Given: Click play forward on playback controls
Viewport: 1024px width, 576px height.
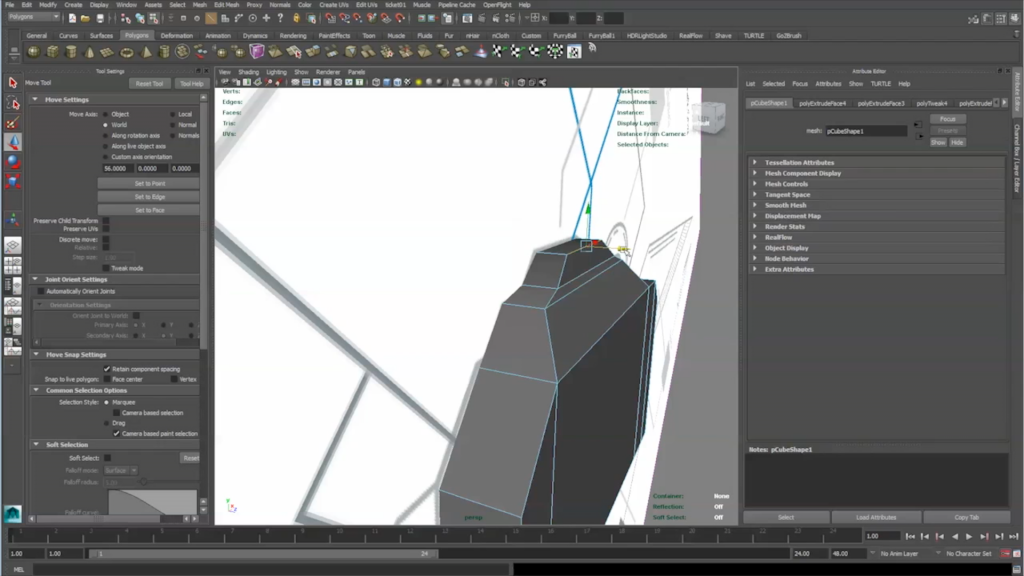Looking at the screenshot, I should pyautogui.click(x=969, y=537).
